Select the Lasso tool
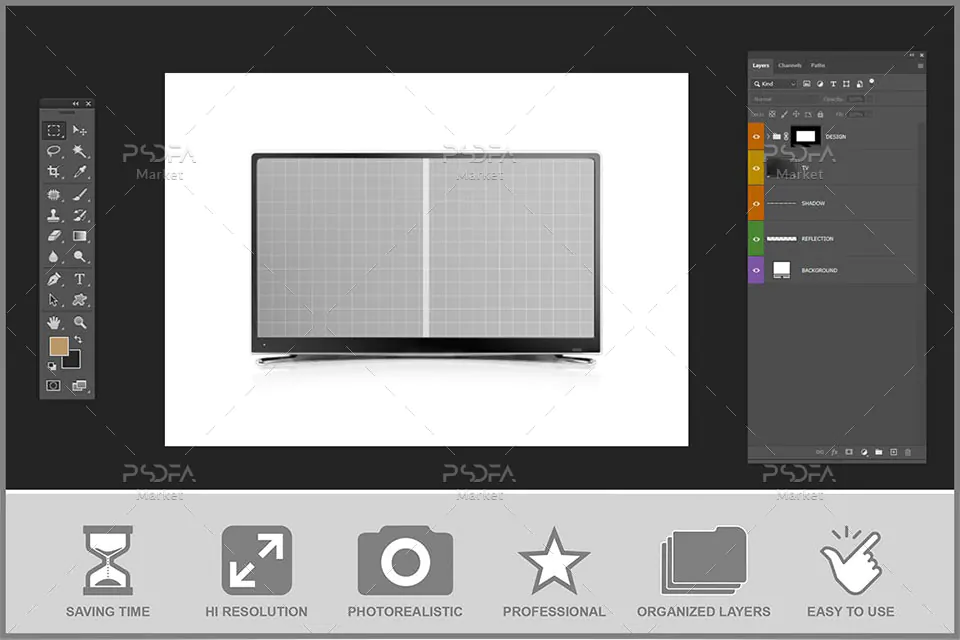 point(54,151)
